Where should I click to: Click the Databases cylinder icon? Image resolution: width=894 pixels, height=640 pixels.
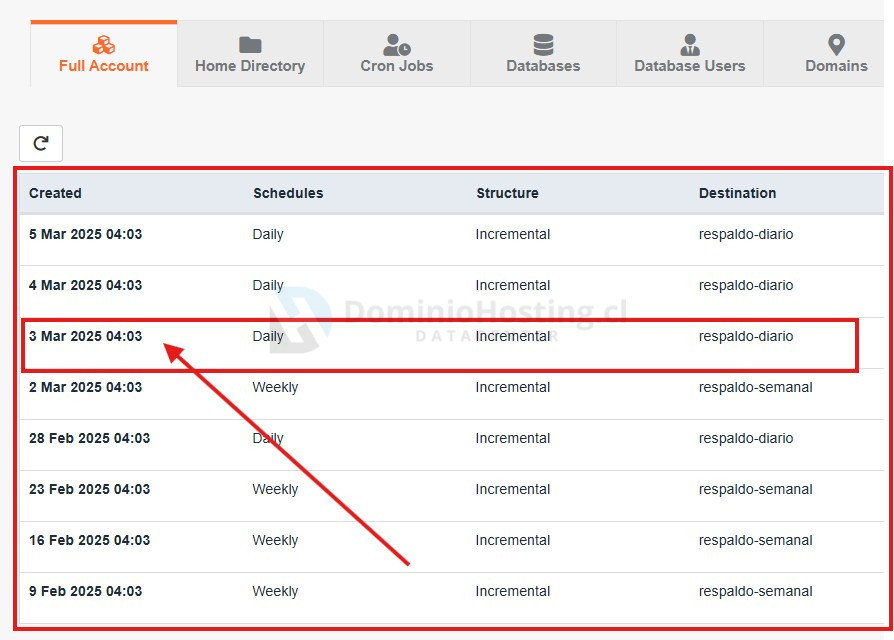(543, 45)
